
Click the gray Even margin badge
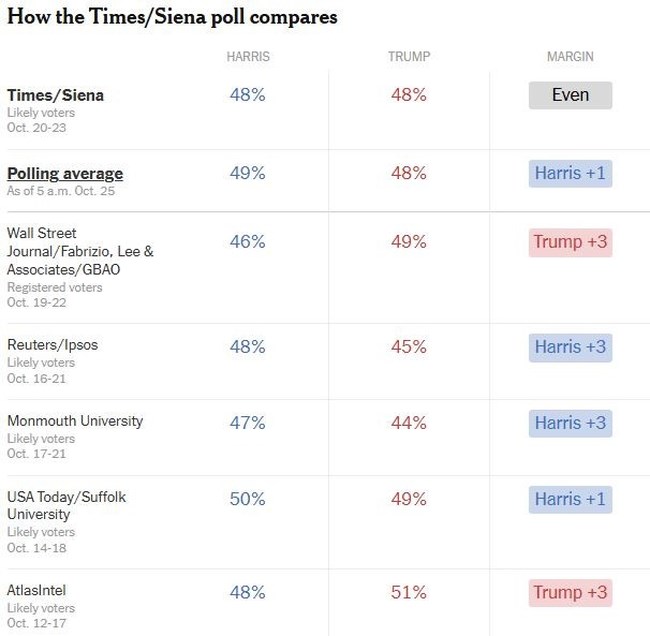click(570, 96)
